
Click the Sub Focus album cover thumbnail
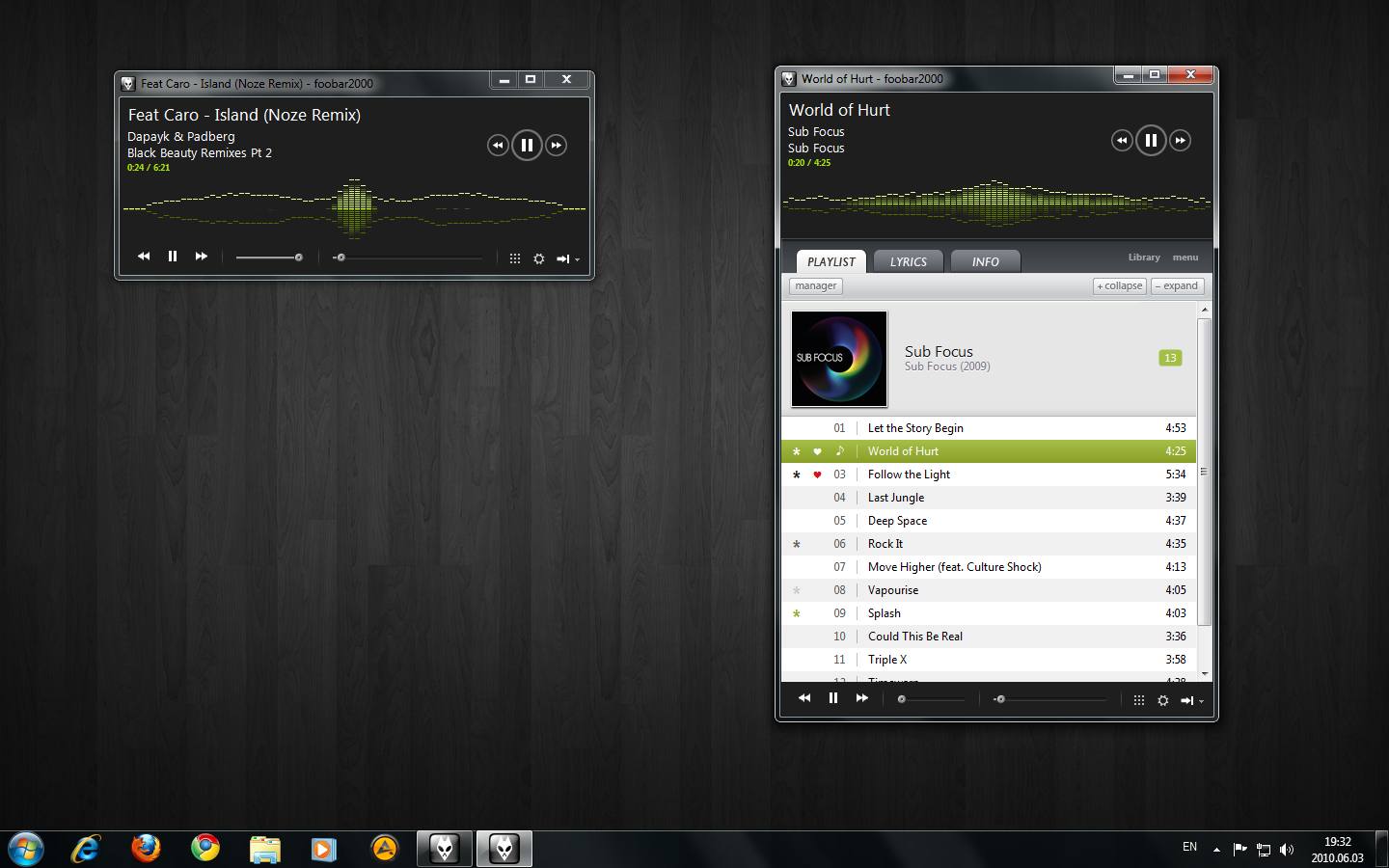pyautogui.click(x=839, y=359)
